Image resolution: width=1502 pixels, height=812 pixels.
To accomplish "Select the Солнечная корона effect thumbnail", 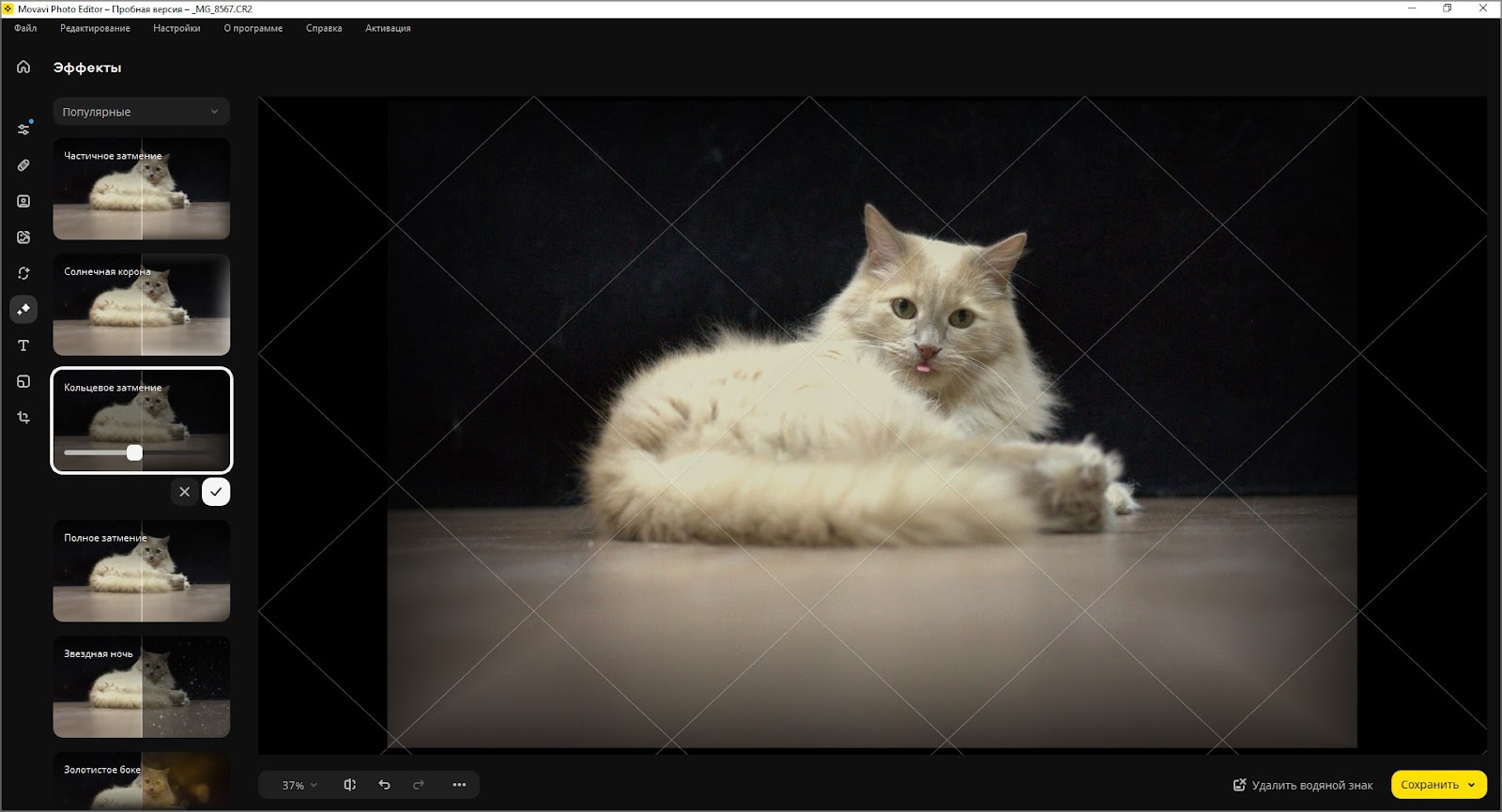I will [141, 304].
